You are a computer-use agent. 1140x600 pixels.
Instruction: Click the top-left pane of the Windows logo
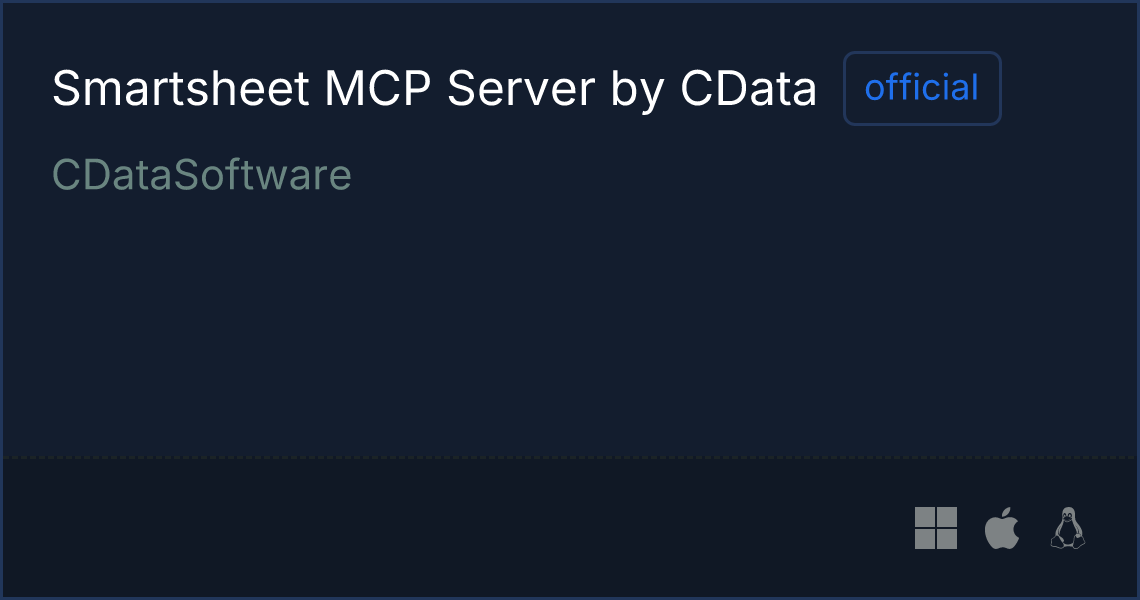(925, 517)
